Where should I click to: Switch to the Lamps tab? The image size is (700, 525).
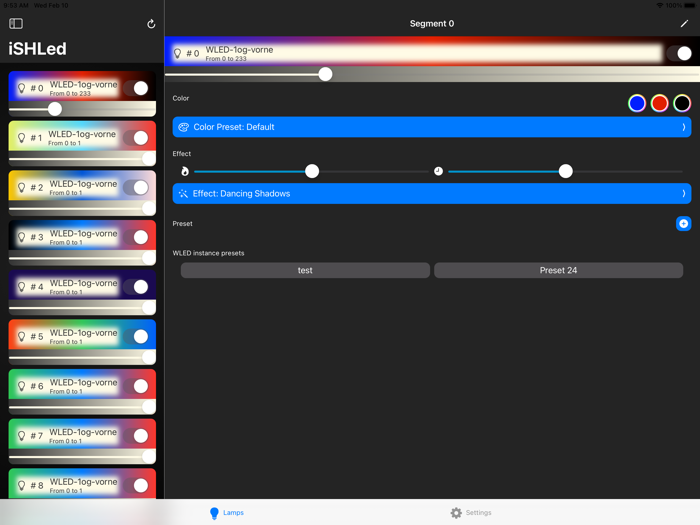pos(227,512)
